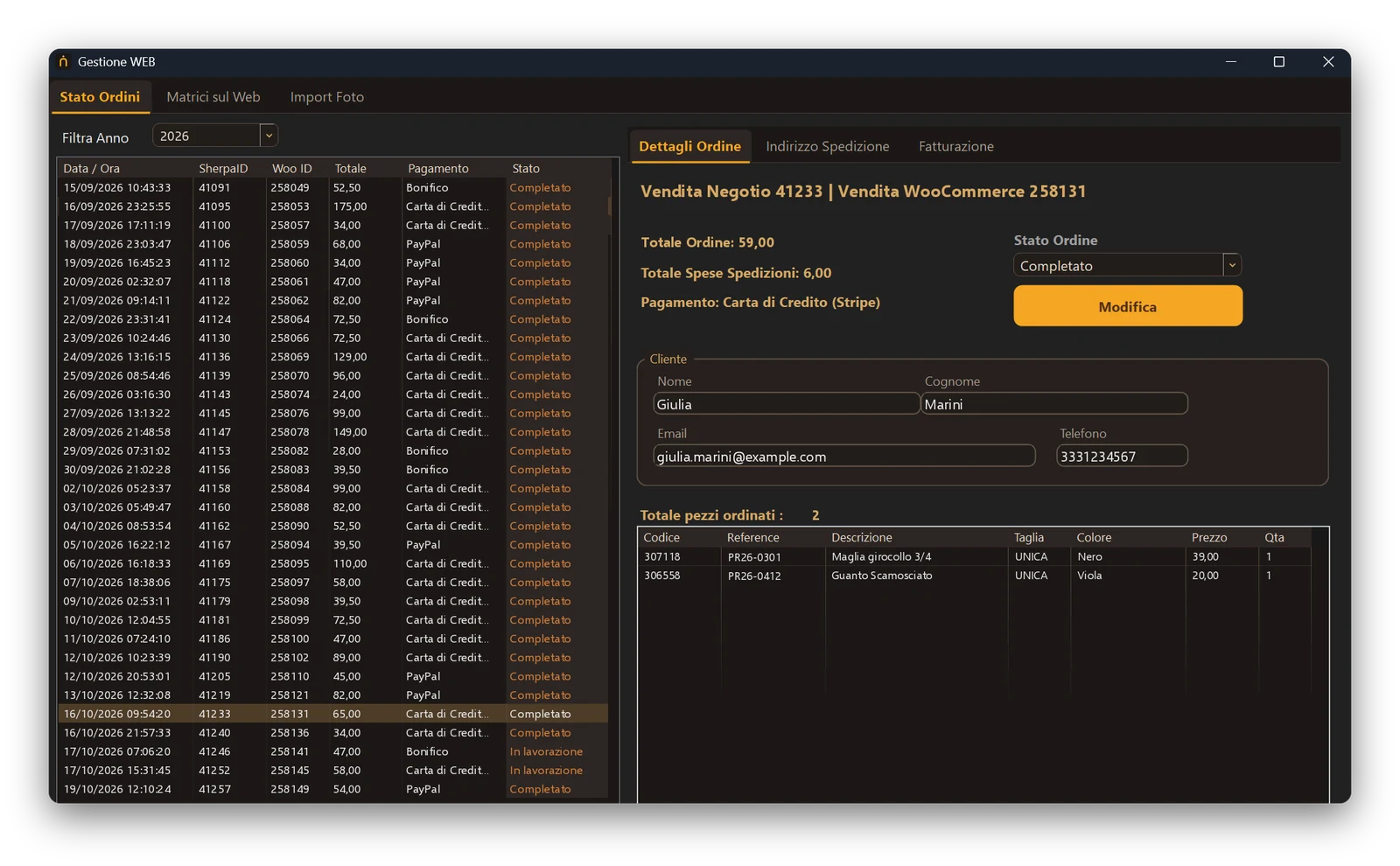Select order 41246 marked In lavorazione
The width and height of the screenshot is (1400, 866).
pyautogui.click(x=333, y=751)
